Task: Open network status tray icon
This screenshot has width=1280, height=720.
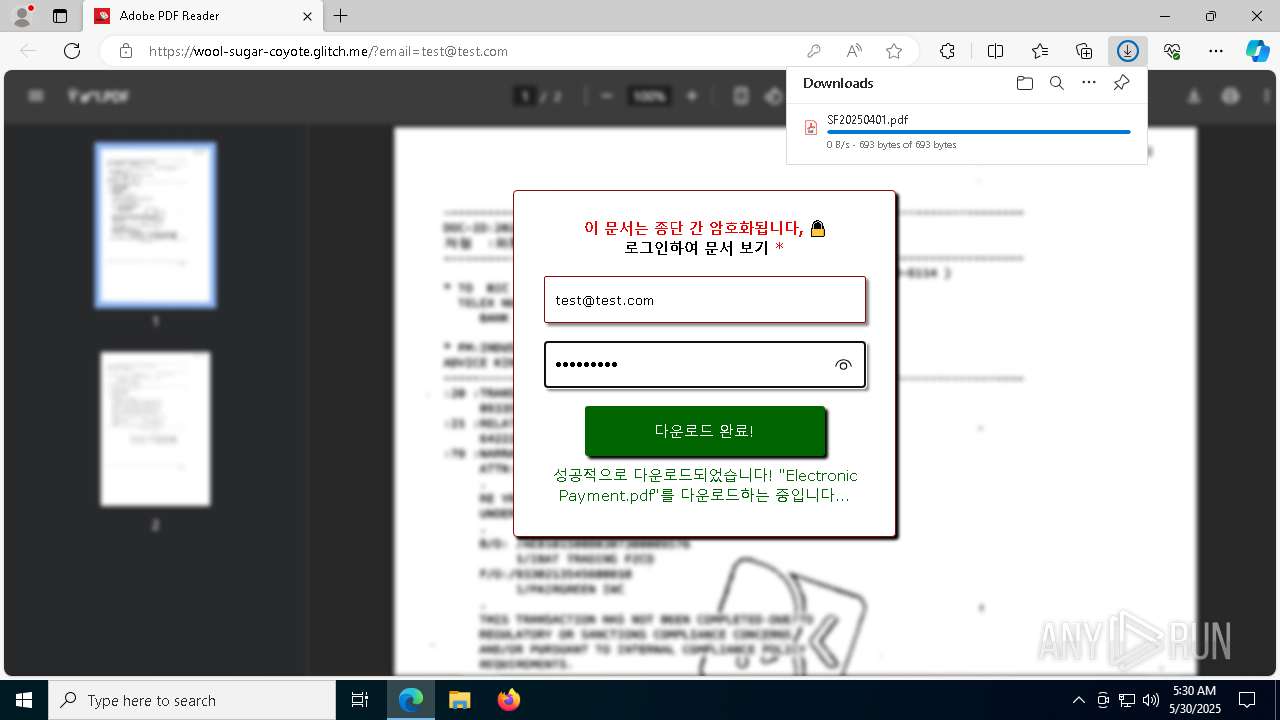Action: tap(1127, 700)
